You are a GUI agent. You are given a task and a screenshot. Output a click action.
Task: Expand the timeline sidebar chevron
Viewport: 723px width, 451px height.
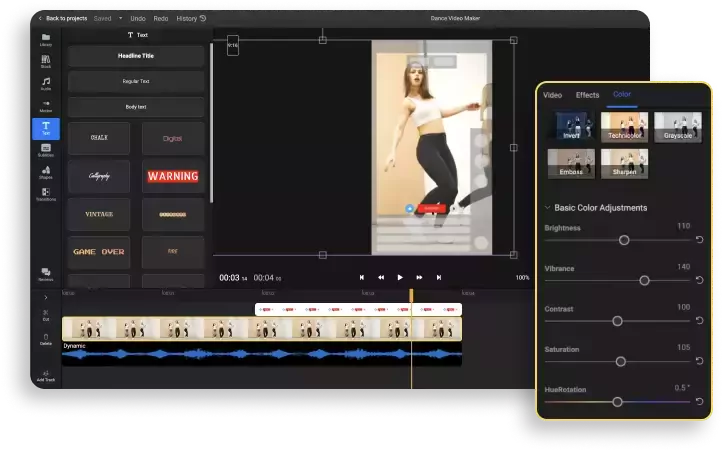coord(46,297)
